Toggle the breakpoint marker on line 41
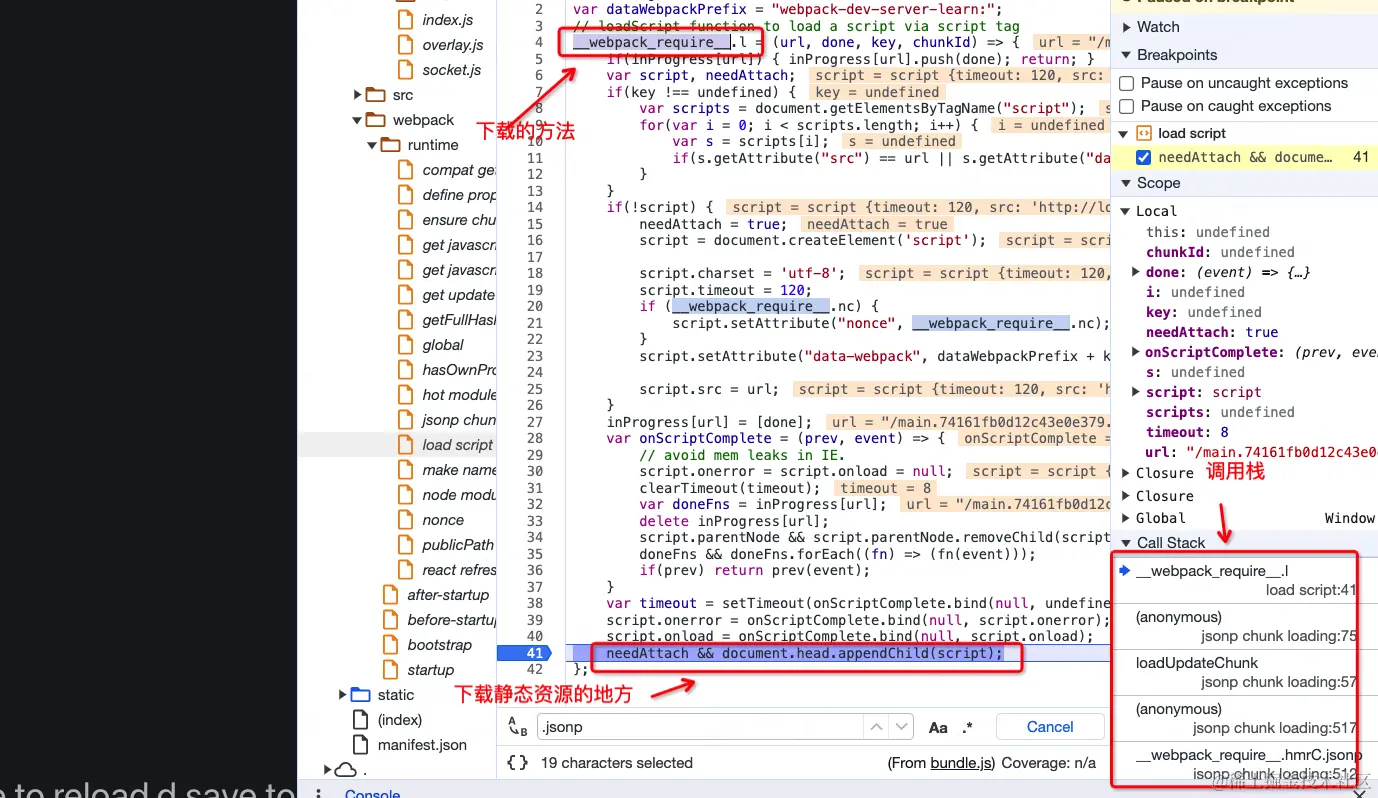The height and width of the screenshot is (798, 1378). click(x=524, y=653)
